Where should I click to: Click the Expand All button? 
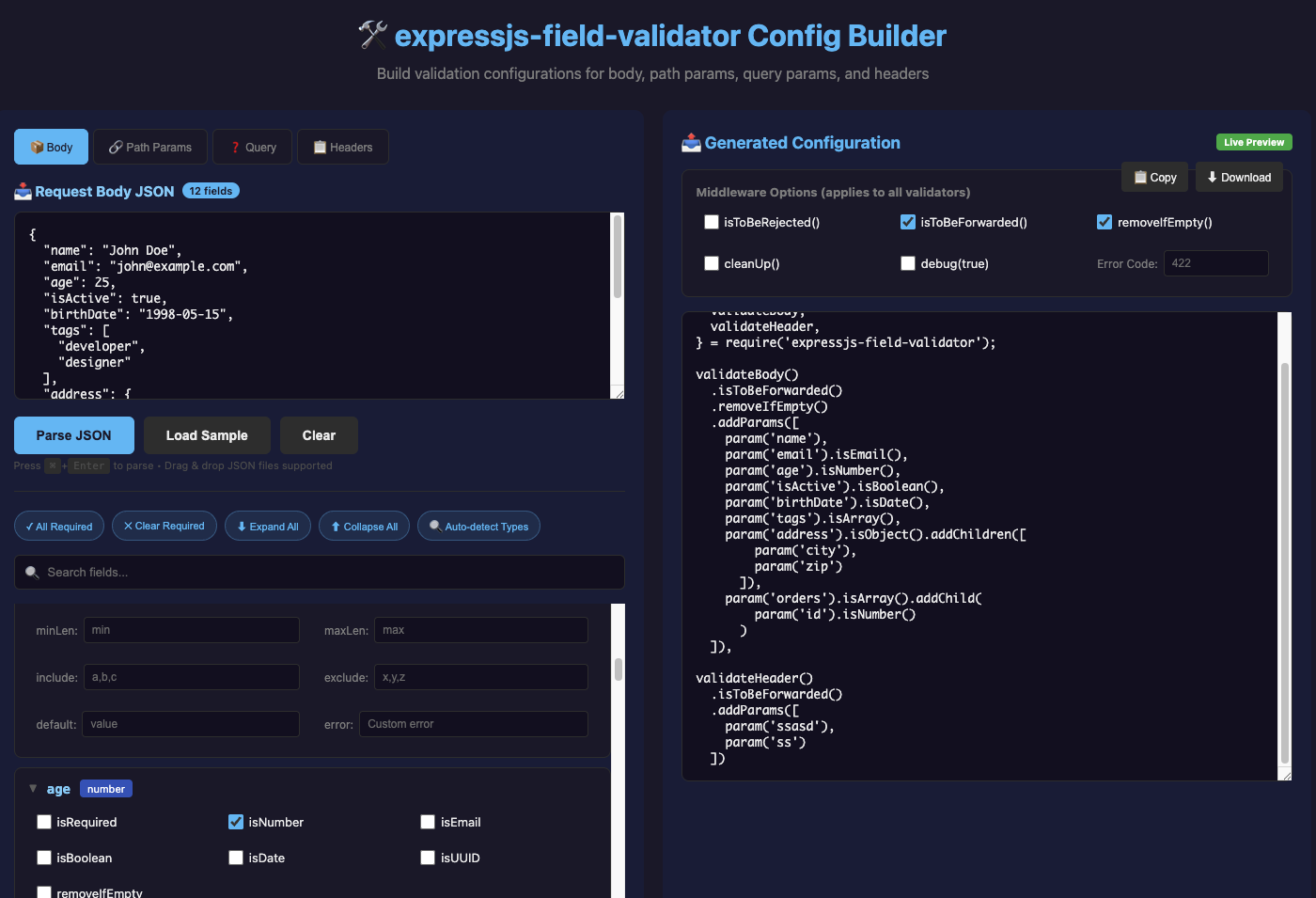tap(267, 526)
